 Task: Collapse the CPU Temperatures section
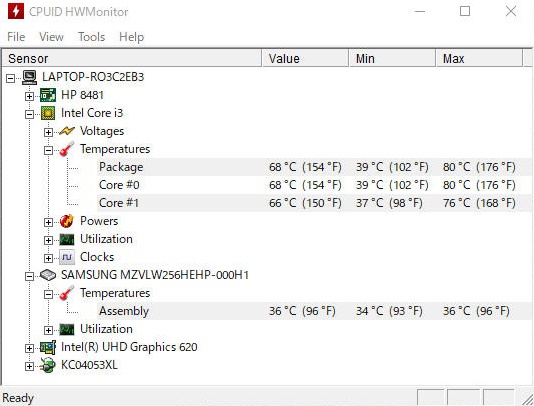48,150
